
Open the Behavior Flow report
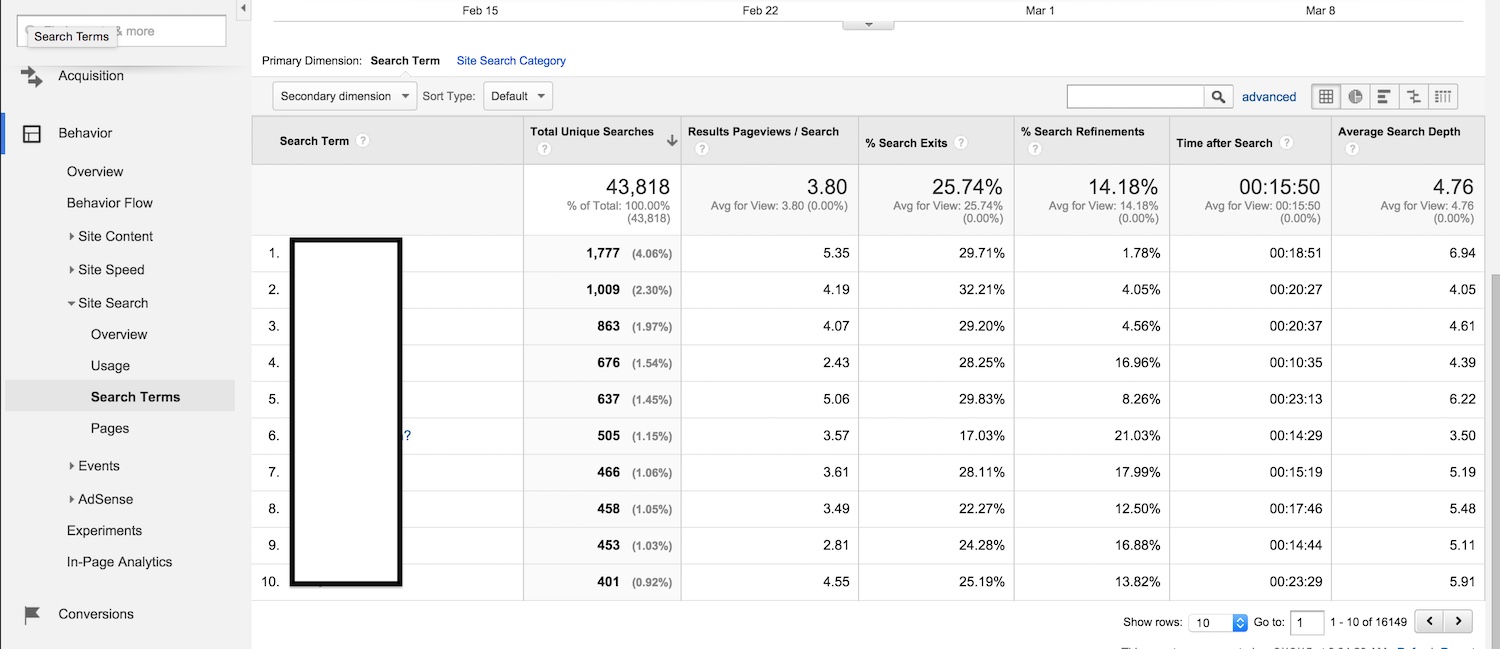[x=110, y=202]
